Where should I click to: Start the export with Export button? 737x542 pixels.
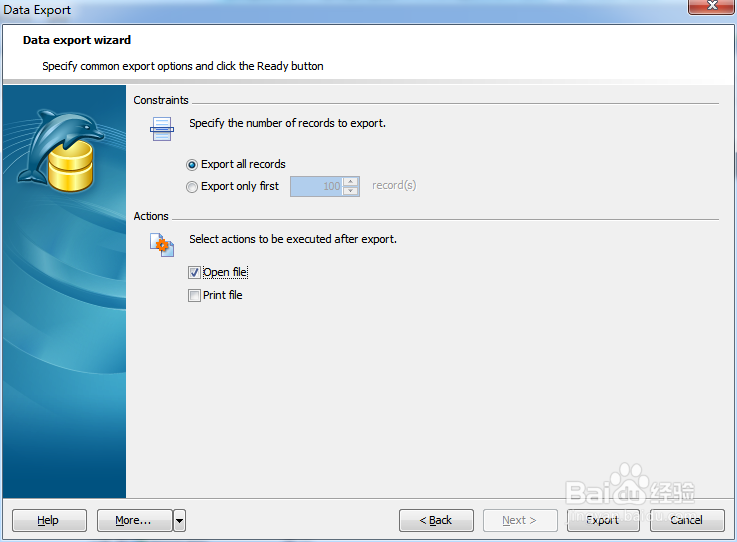click(x=603, y=520)
